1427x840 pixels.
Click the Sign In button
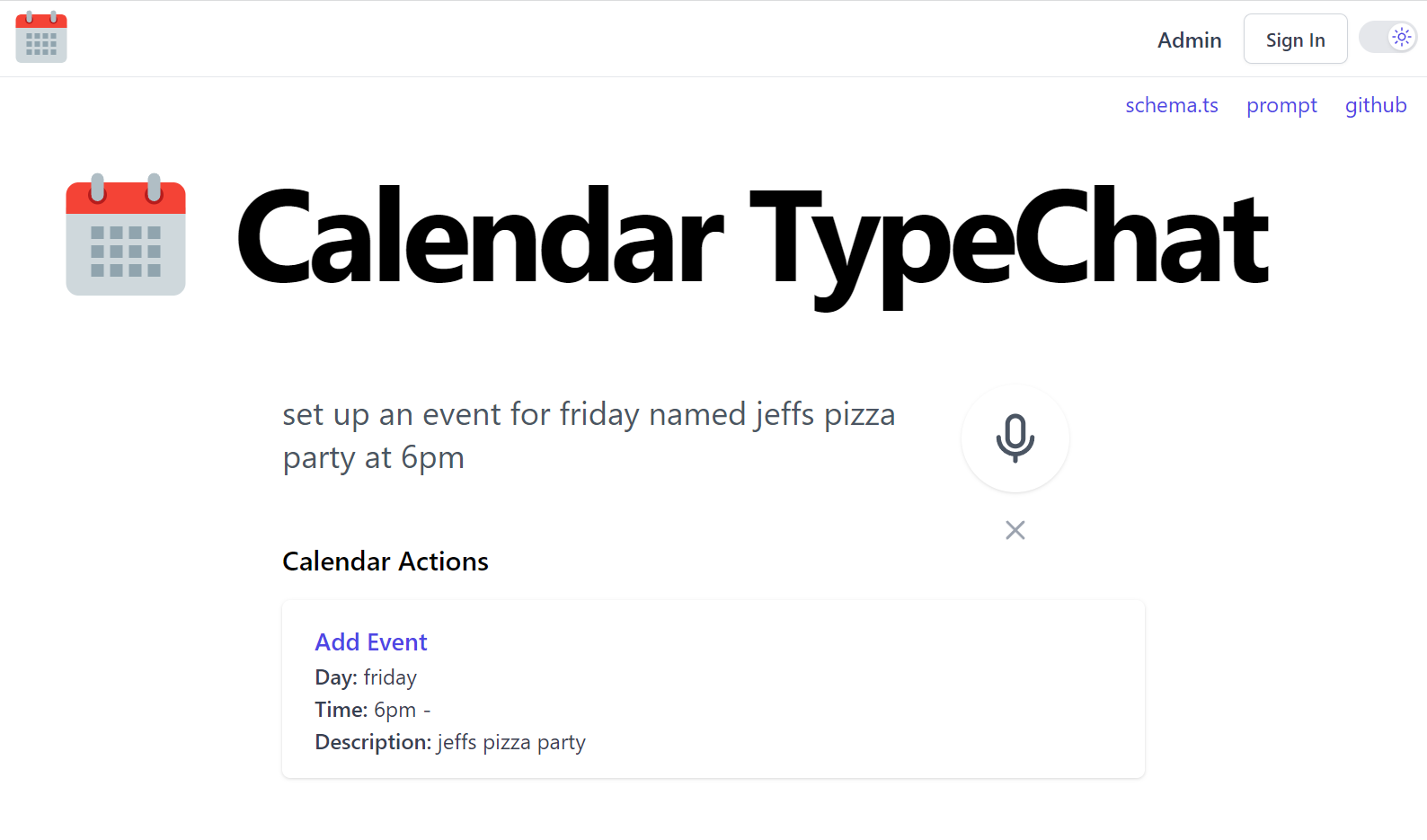click(1295, 39)
